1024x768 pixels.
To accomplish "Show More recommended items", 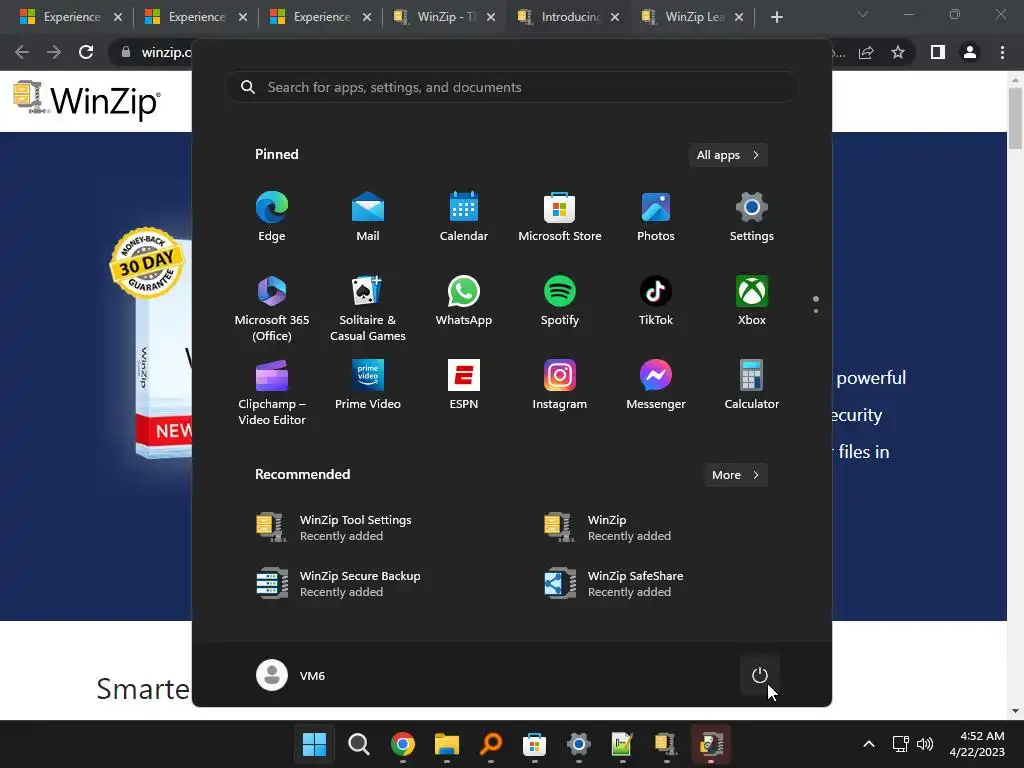I will coord(735,475).
